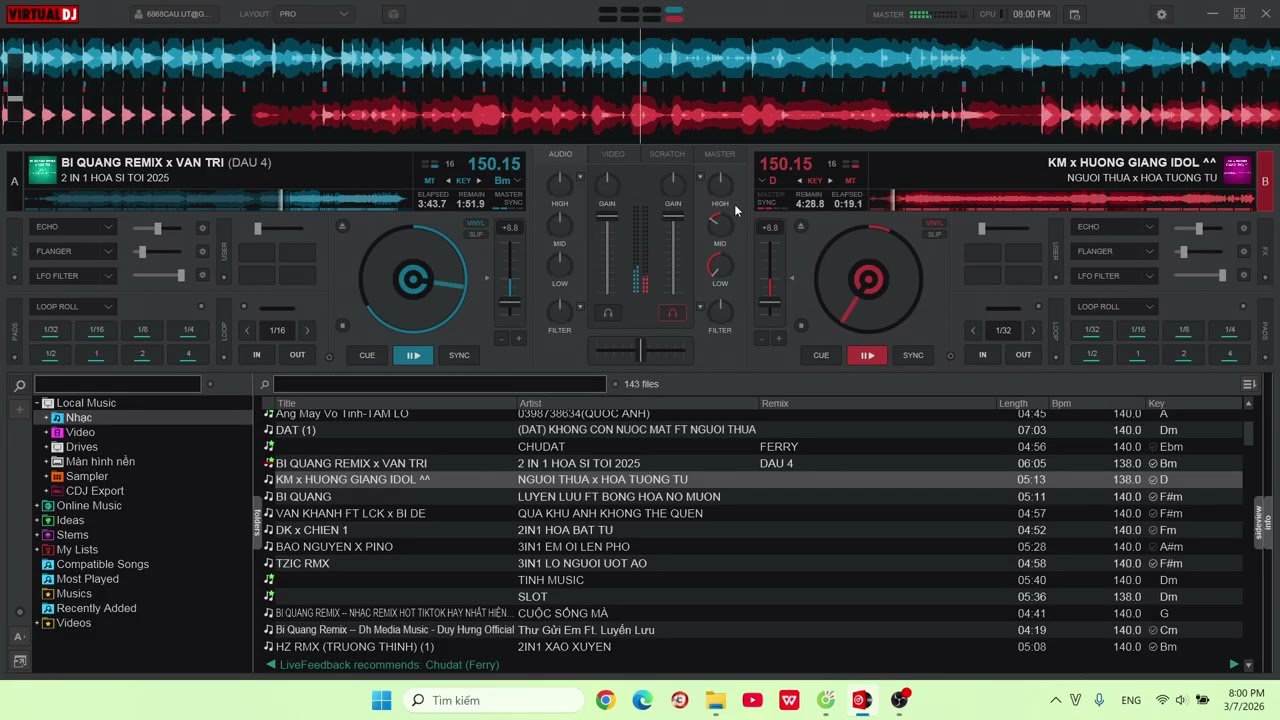Click the crossfader
Viewport: 1280px width, 720px height.
tap(640, 350)
